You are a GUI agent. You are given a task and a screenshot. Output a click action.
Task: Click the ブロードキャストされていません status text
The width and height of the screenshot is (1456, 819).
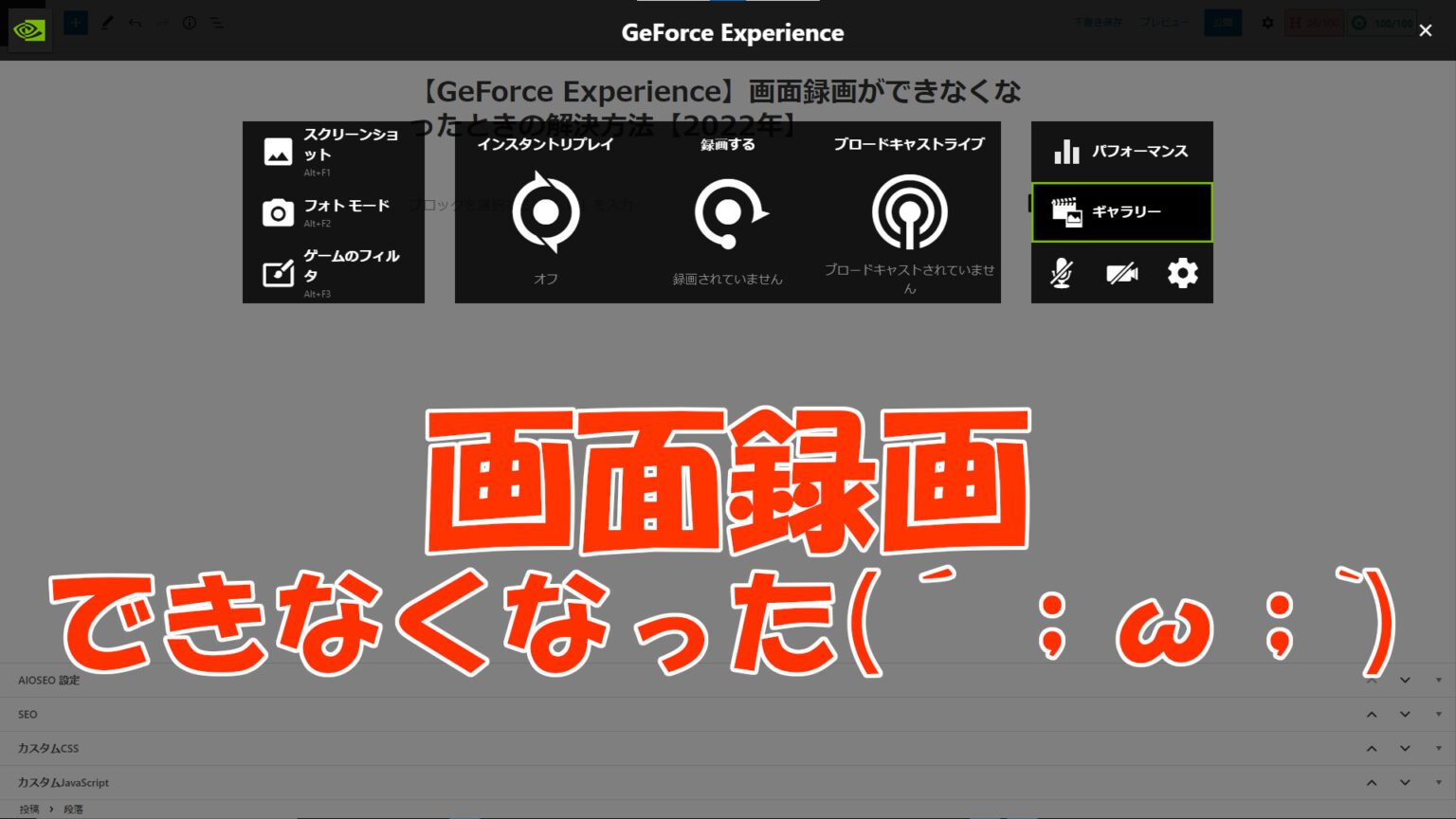(910, 279)
